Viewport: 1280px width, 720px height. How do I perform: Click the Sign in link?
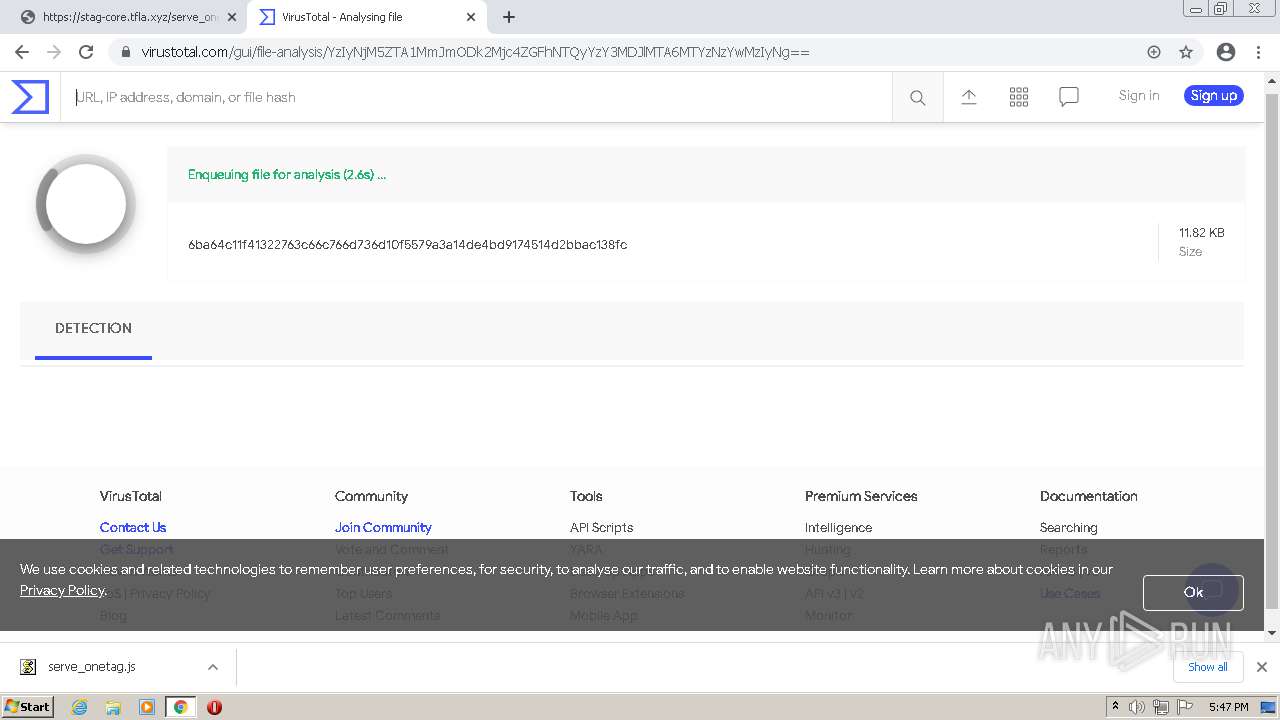1139,96
